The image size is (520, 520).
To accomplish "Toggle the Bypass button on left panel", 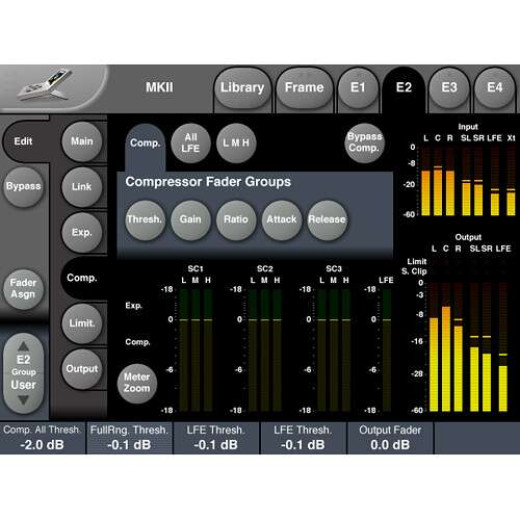I will 23,186.
